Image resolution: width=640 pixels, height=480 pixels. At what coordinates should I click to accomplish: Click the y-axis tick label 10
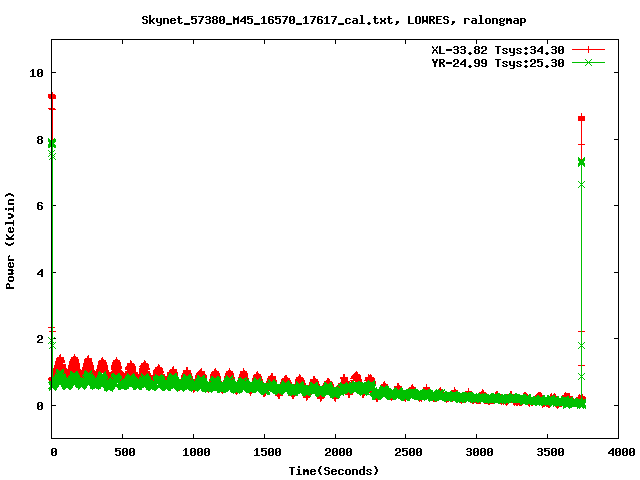[36, 73]
